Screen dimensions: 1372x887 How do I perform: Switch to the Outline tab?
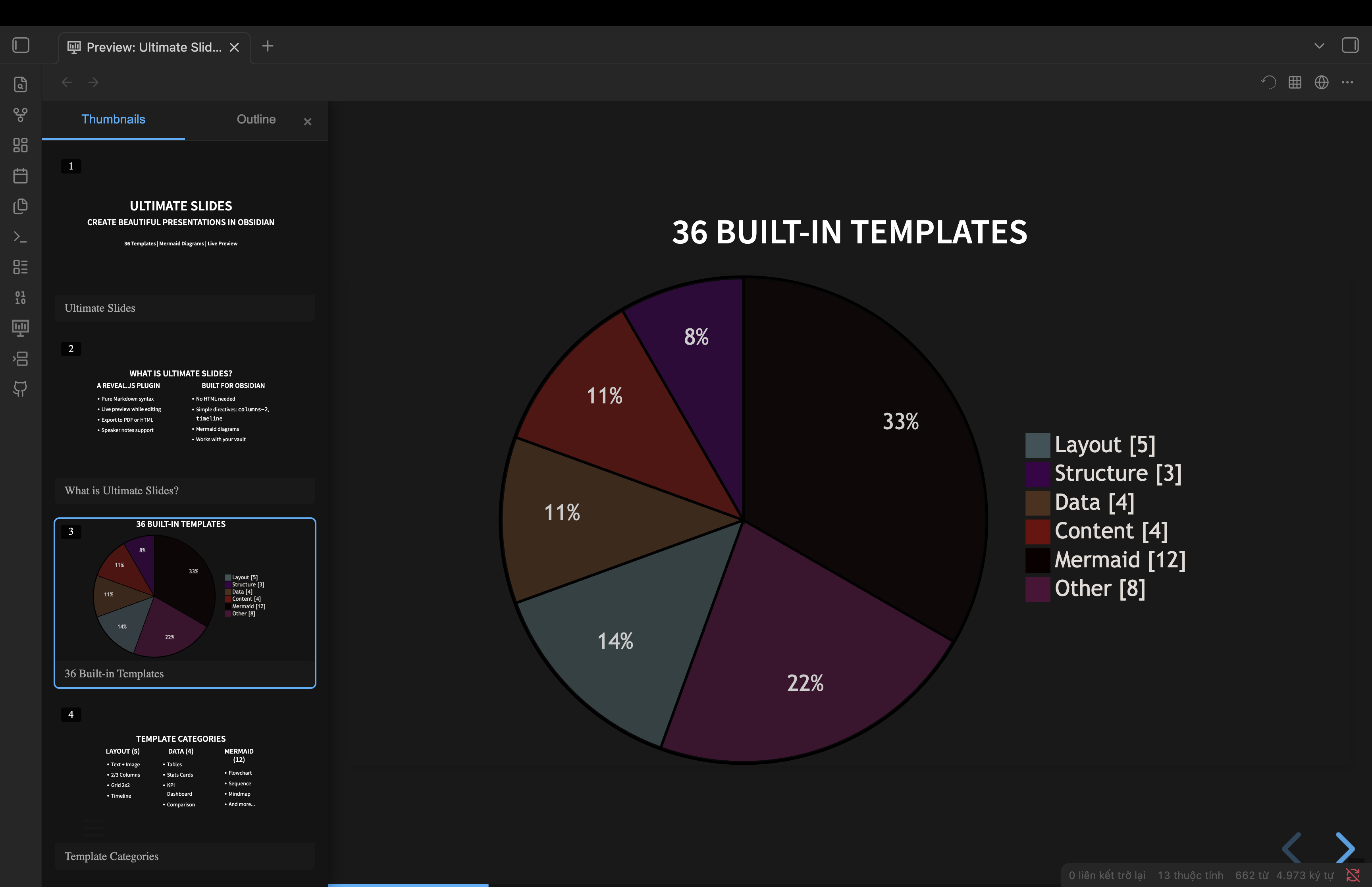pyautogui.click(x=256, y=120)
